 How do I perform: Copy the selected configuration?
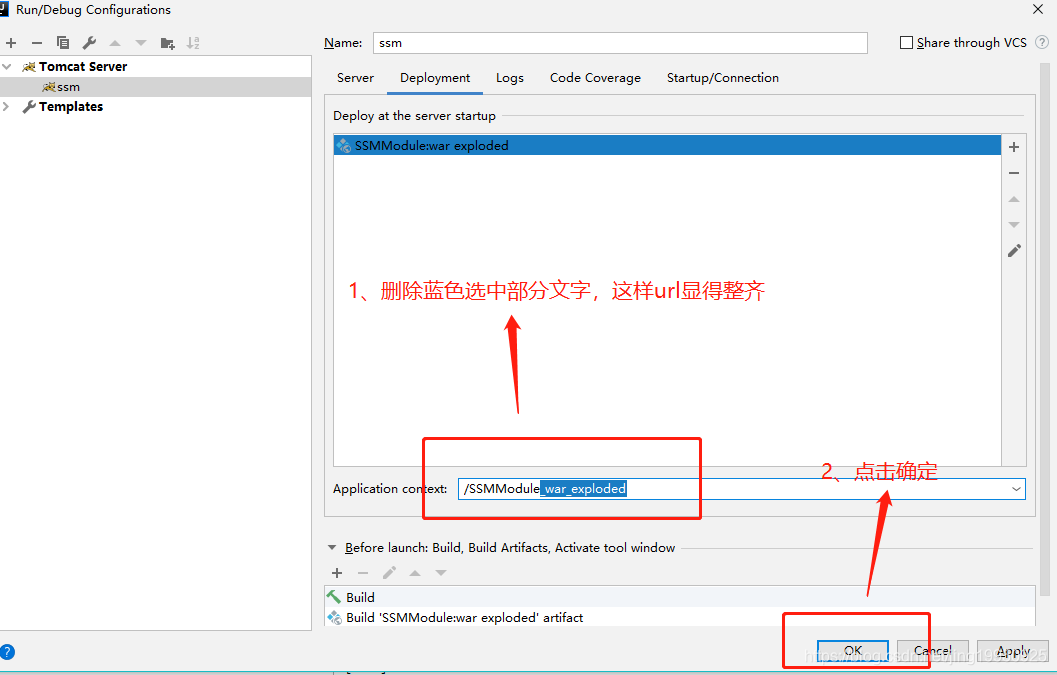click(63, 43)
